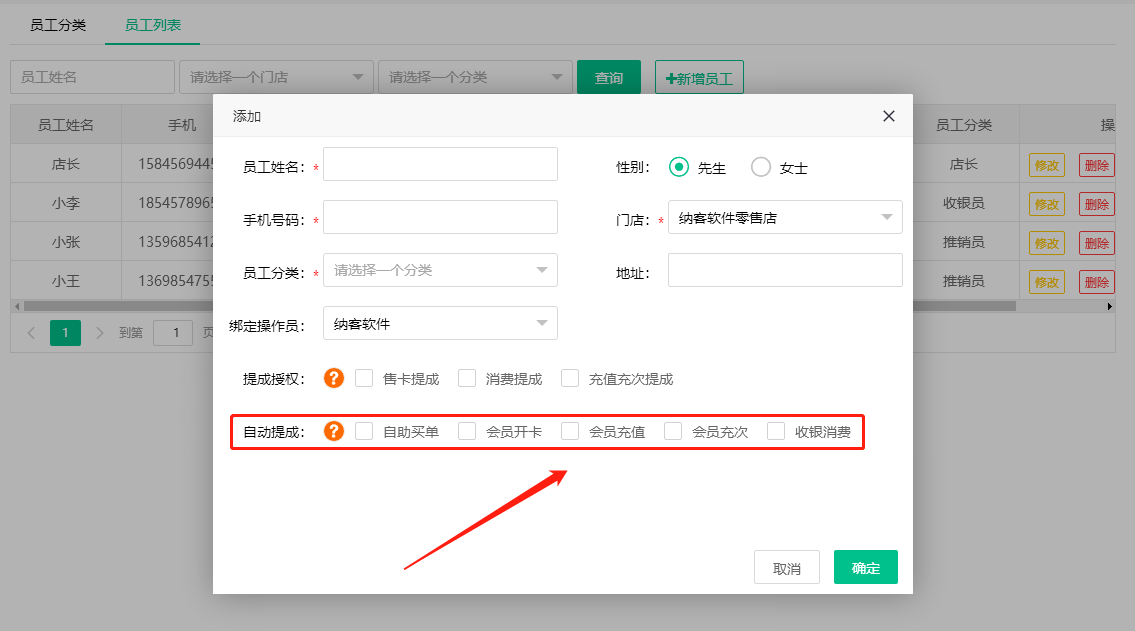Viewport: 1135px width, 631px height.
Task: Select the 先生 radio button
Action: point(679,167)
